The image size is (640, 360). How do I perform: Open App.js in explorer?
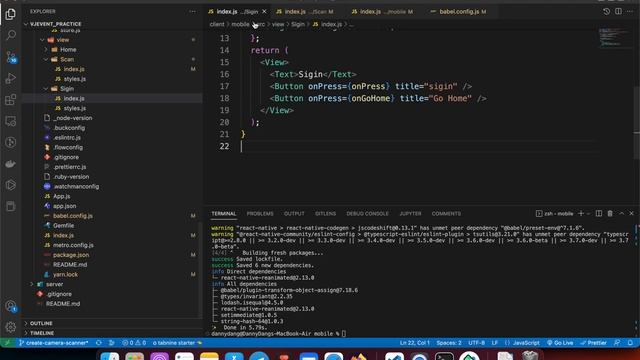(x=61, y=196)
